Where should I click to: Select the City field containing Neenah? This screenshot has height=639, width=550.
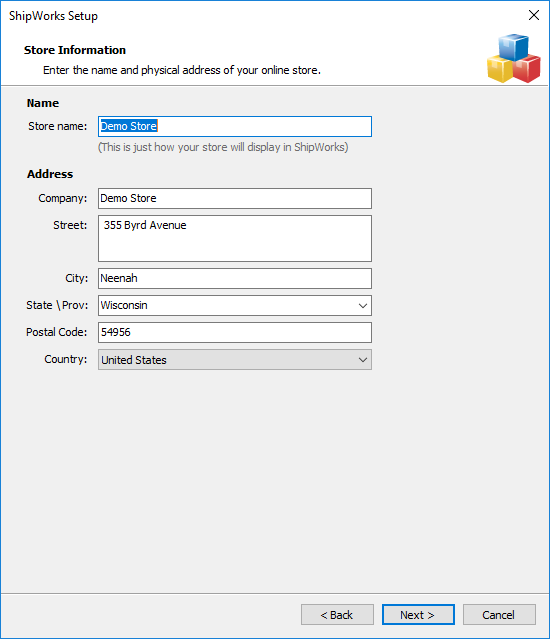235,278
